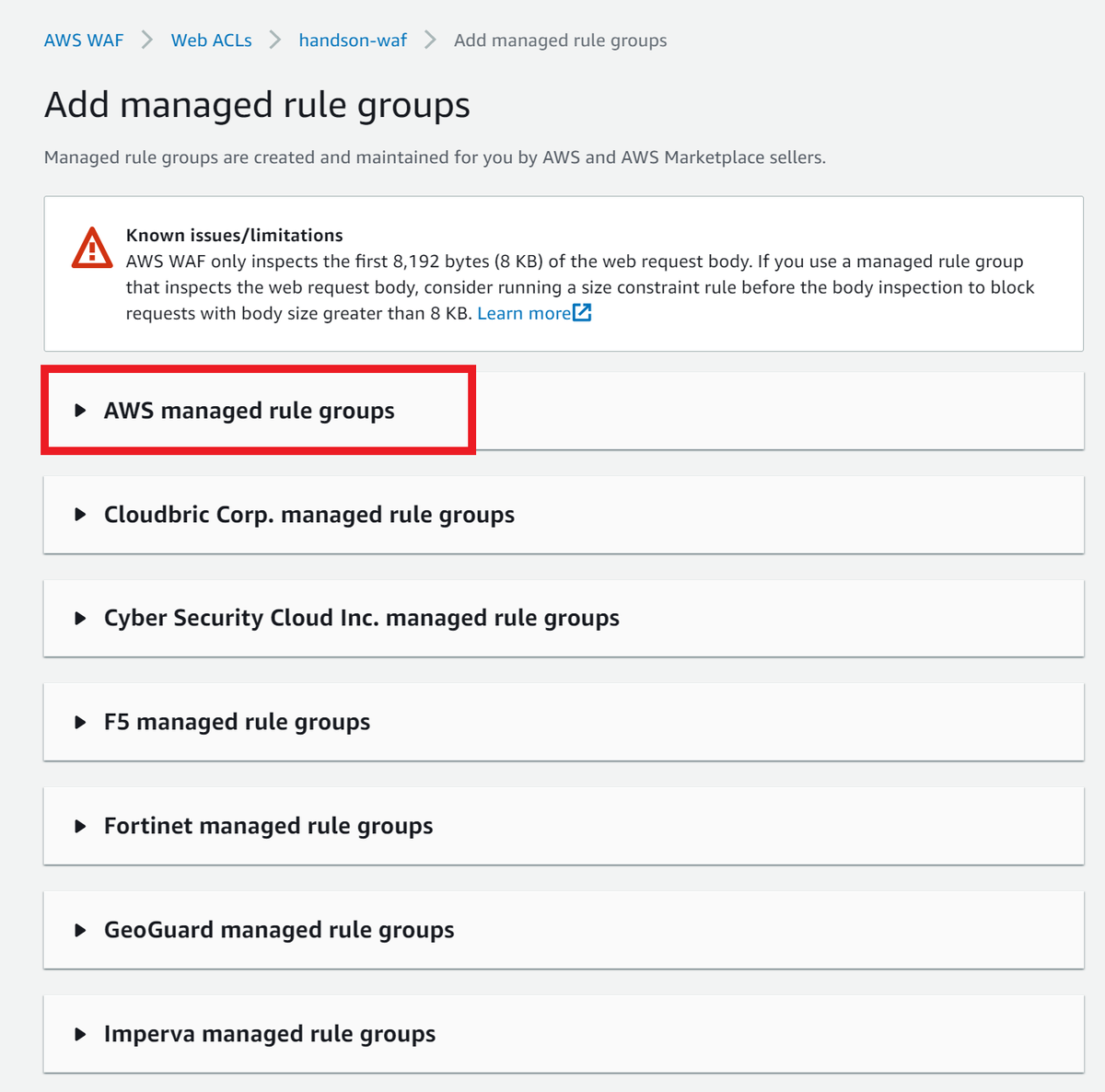1105x1092 pixels.
Task: Expand Cloudbric Corp. managed rule groups triangle
Action: [x=80, y=515]
